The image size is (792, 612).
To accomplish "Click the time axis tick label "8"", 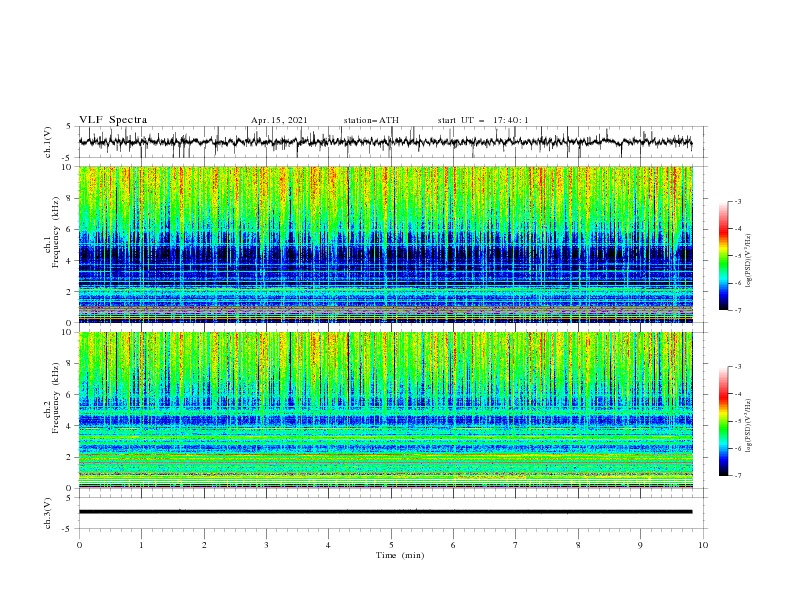I will click(x=578, y=545).
